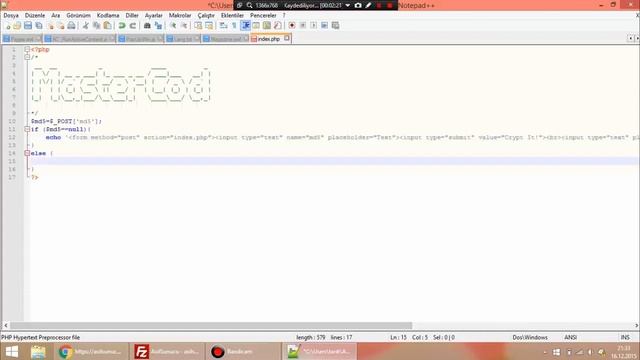Click the Copy toolbar icon
Image resolution: width=640 pixels, height=360 pixels.
[x=97, y=26]
